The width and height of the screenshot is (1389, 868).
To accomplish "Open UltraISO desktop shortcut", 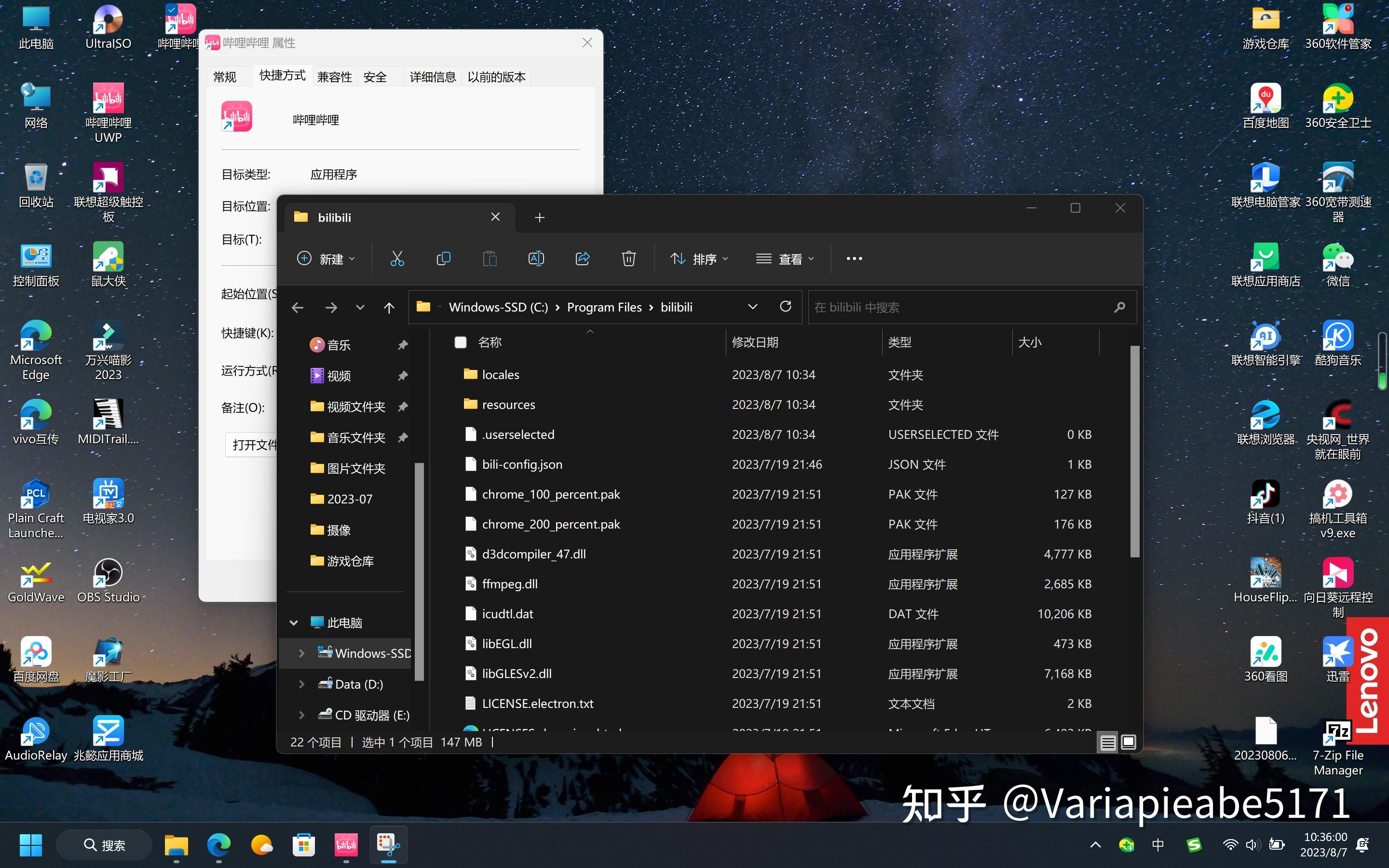I will point(108,27).
